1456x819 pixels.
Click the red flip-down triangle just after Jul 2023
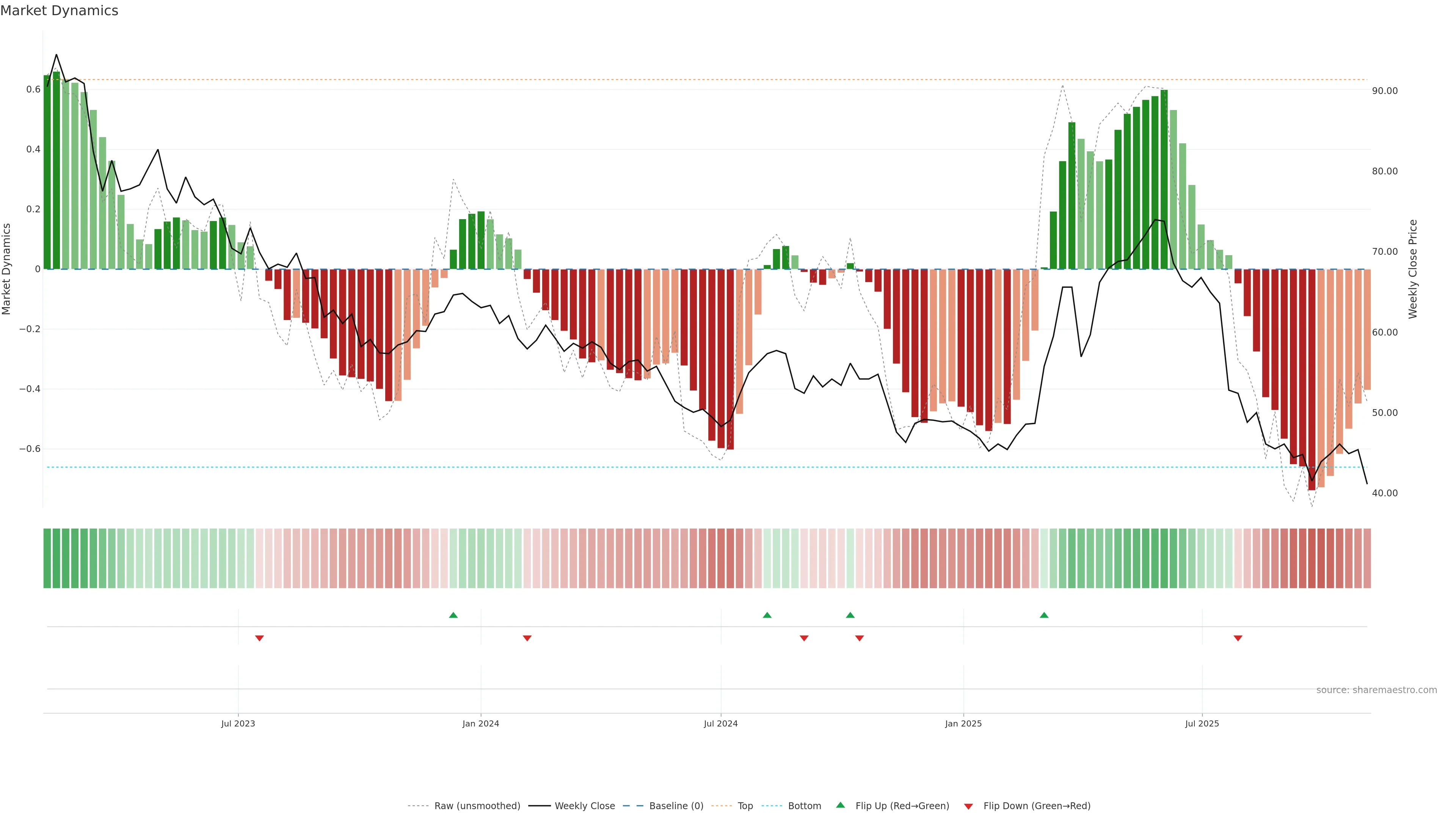pos(259,638)
